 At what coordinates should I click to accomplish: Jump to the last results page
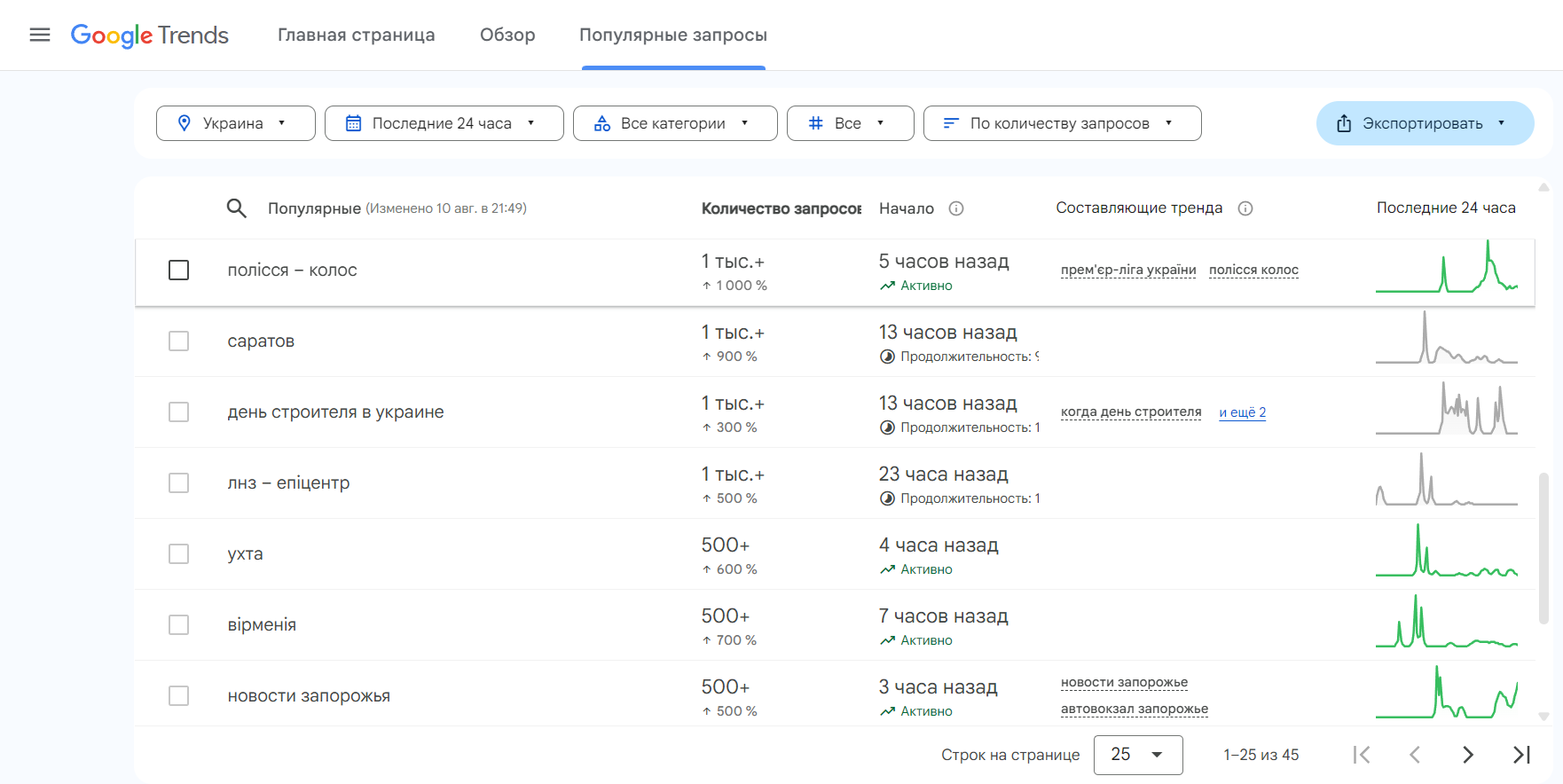1521,755
